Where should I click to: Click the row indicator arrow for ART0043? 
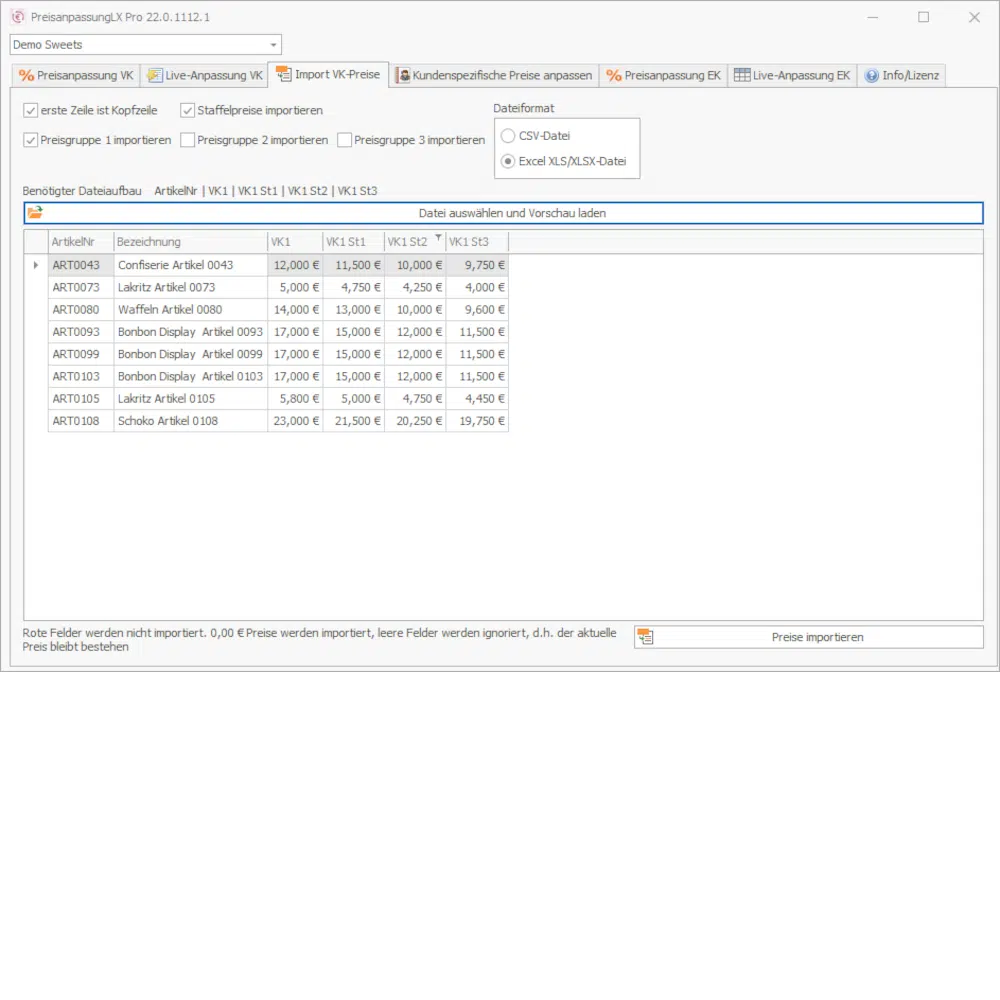pos(36,265)
